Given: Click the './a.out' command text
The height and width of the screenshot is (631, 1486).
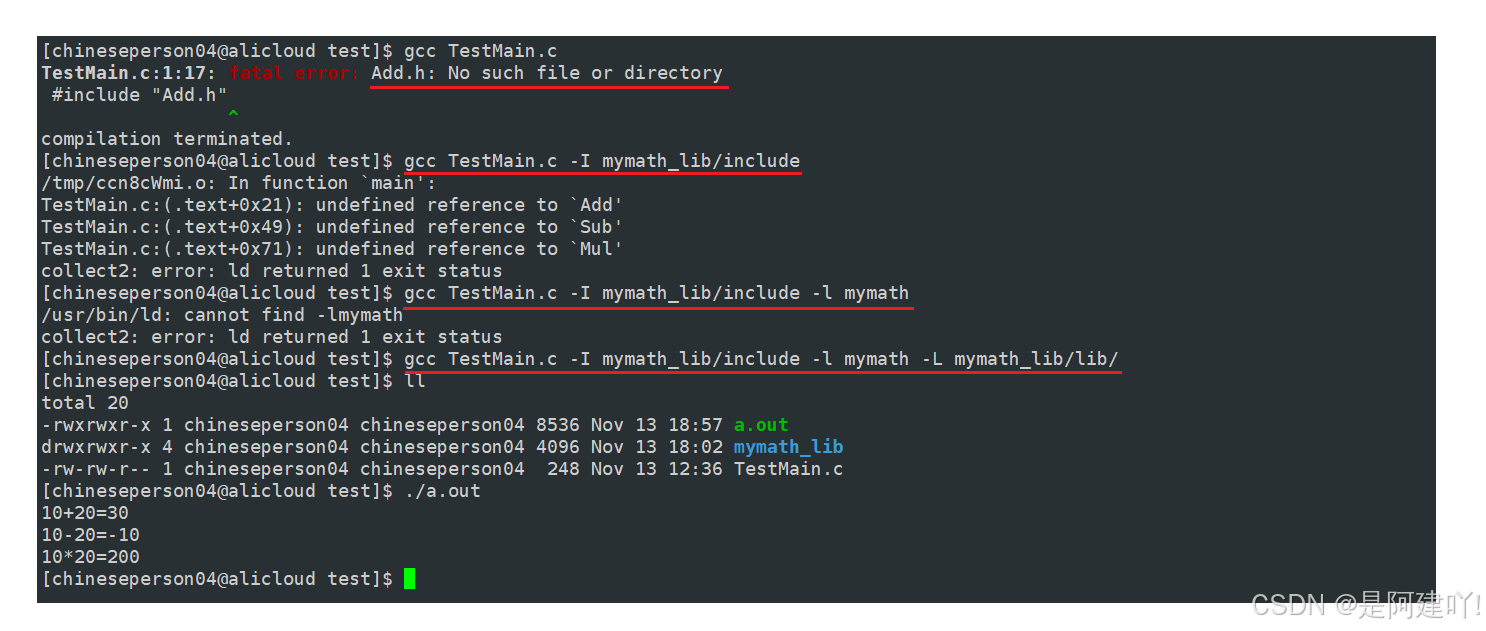Looking at the screenshot, I should (442, 491).
